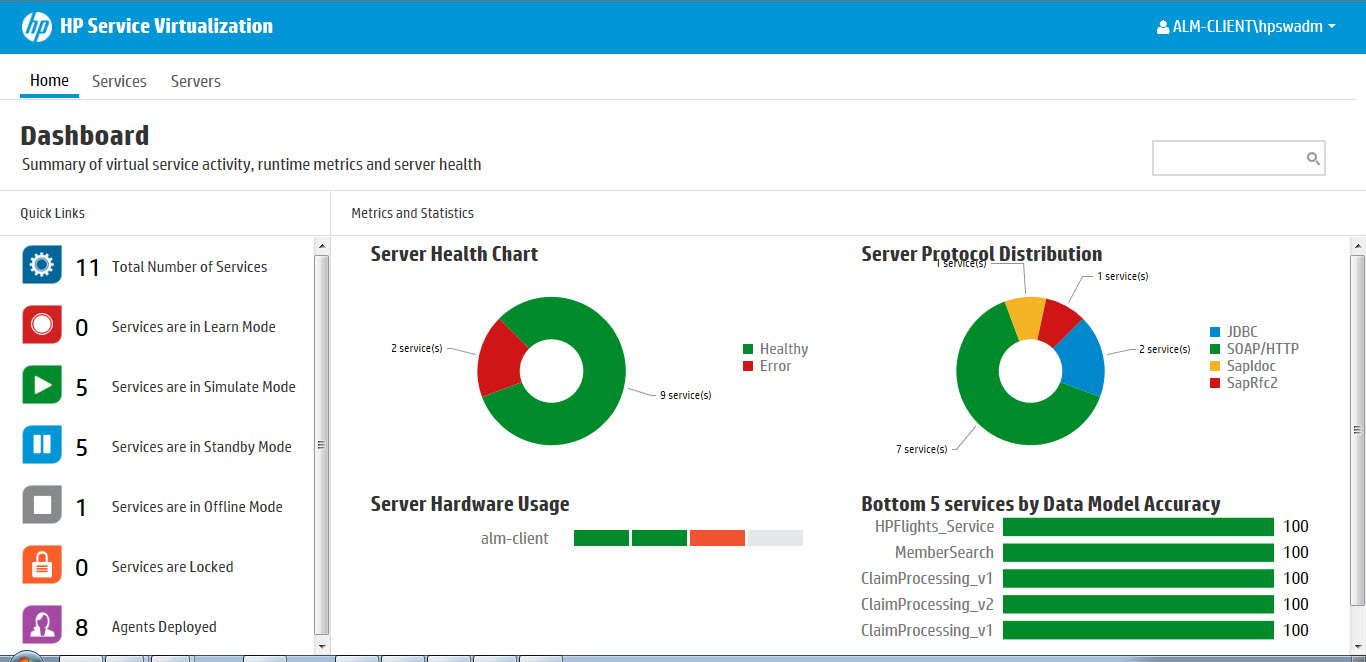Image resolution: width=1366 pixels, height=662 pixels.
Task: Click the ClaimProcessing_v2 accuracy bar
Action: coord(1138,605)
